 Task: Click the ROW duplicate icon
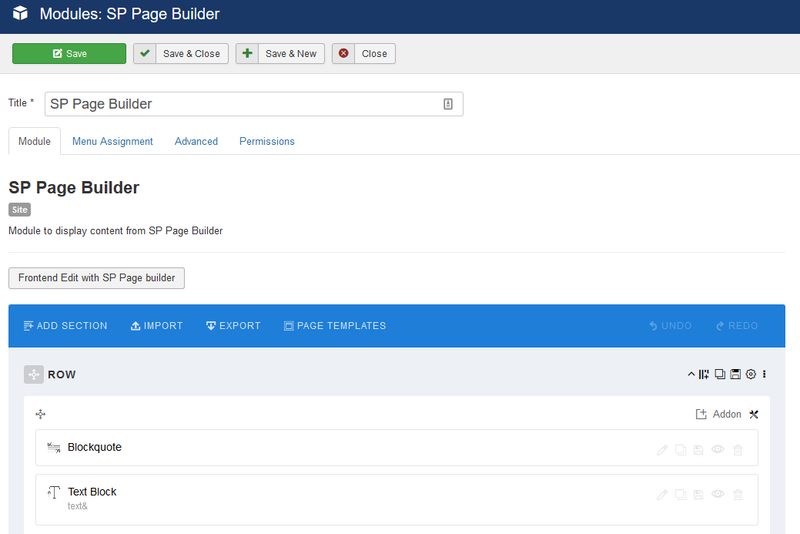click(720, 374)
